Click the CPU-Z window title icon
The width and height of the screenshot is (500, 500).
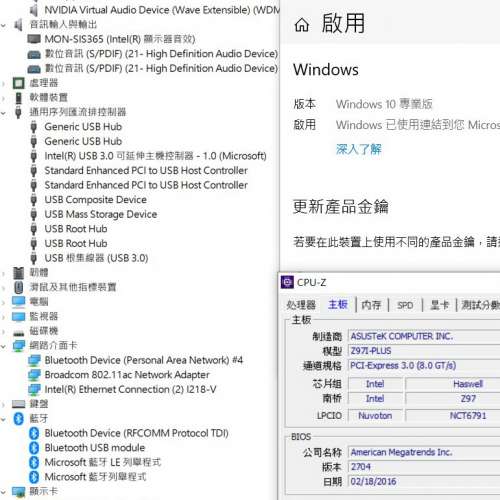(287, 282)
